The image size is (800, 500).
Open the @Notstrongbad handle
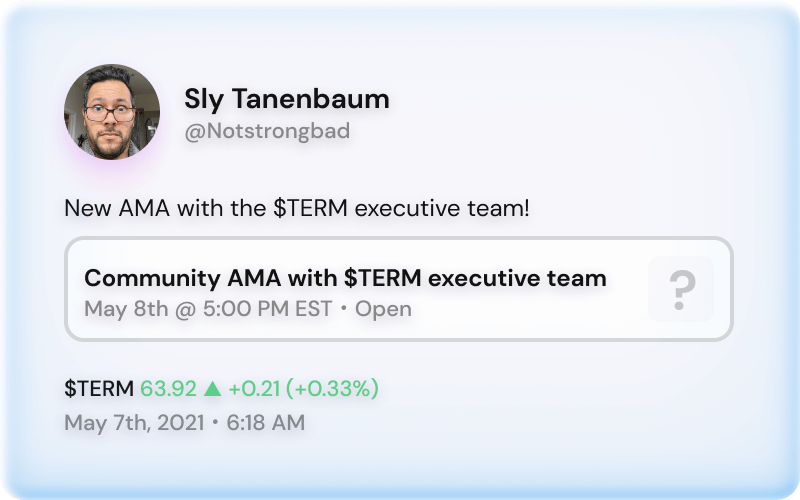pyautogui.click(x=267, y=131)
